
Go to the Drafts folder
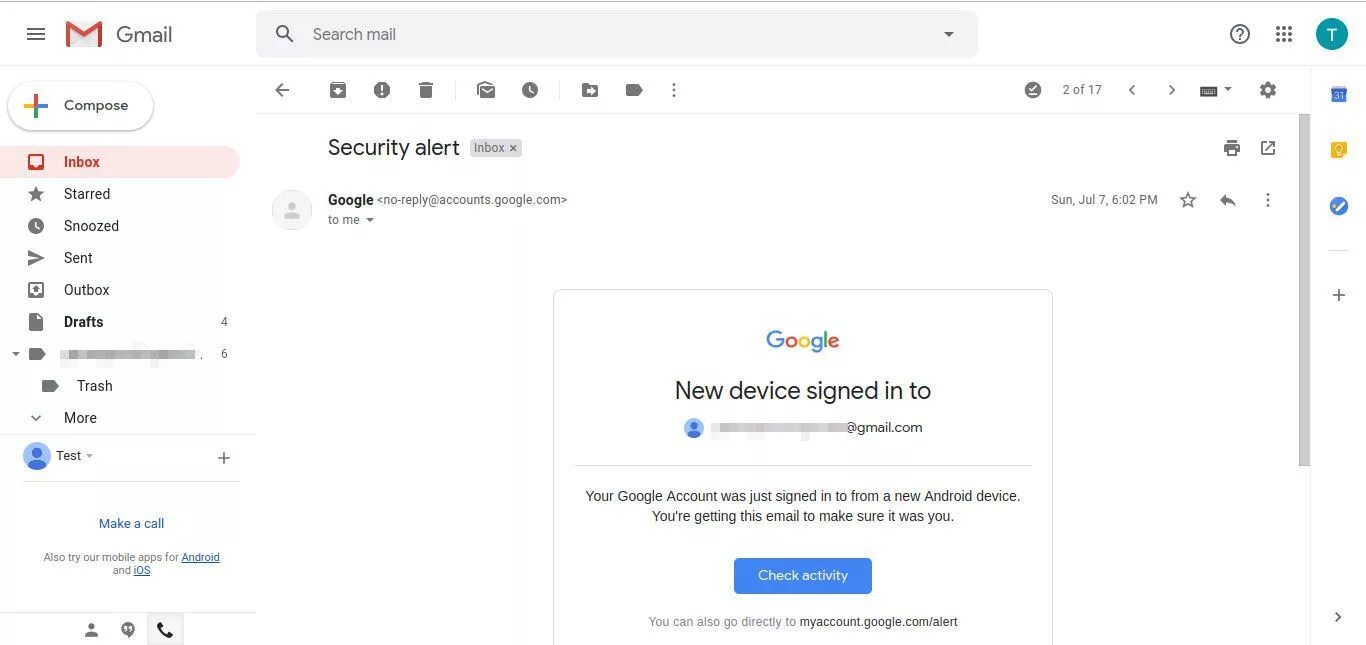[83, 322]
